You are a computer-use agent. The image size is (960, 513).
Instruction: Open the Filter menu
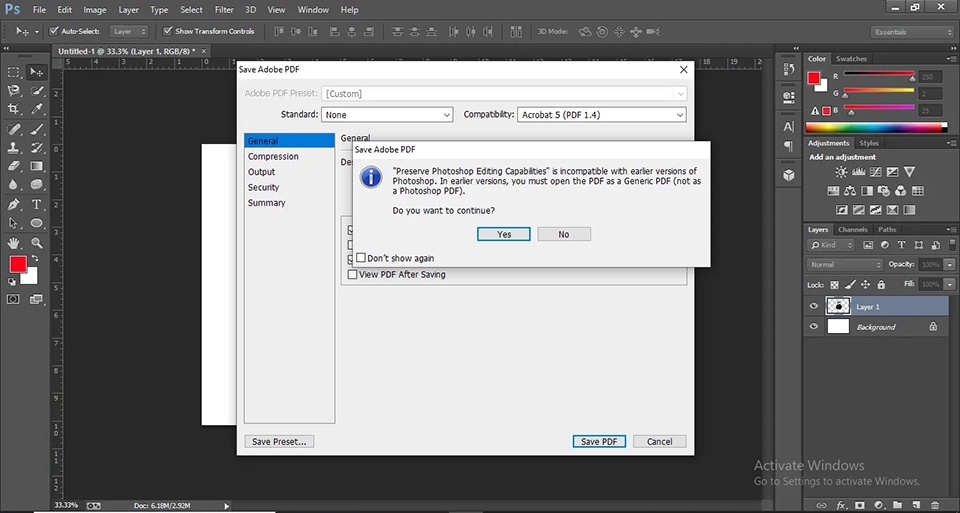[x=224, y=10]
